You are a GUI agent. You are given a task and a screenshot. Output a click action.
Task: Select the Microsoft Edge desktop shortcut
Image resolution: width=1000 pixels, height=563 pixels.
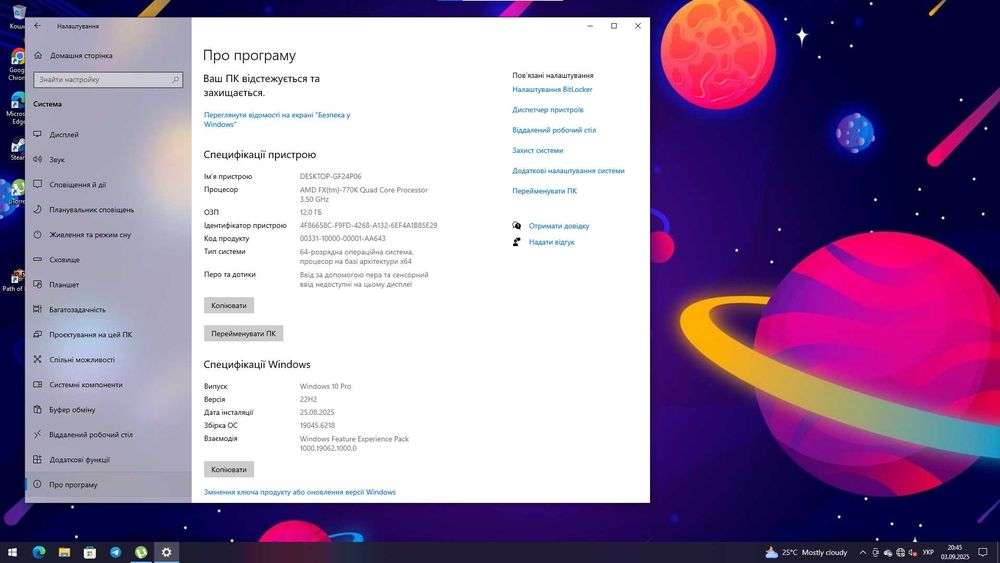tap(17, 108)
